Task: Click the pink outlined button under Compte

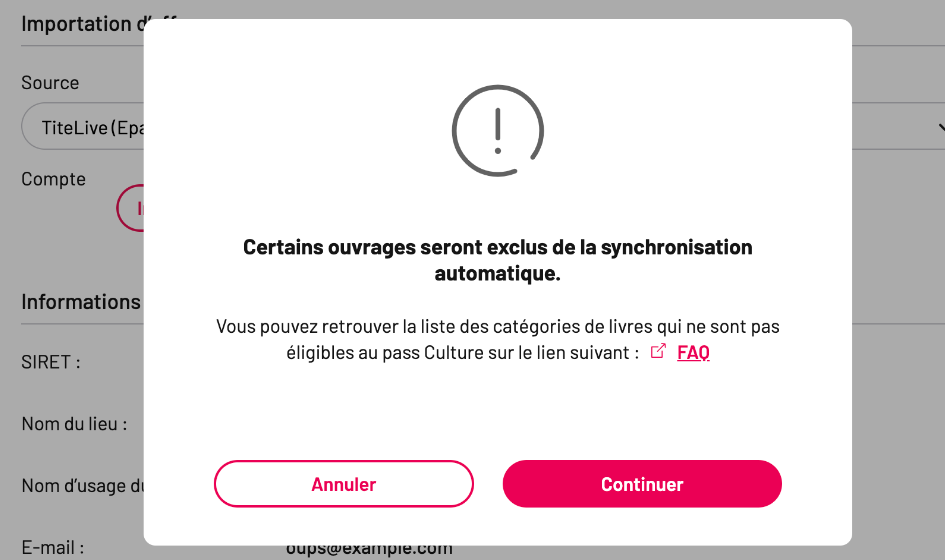Action: pyautogui.click(x=131, y=208)
